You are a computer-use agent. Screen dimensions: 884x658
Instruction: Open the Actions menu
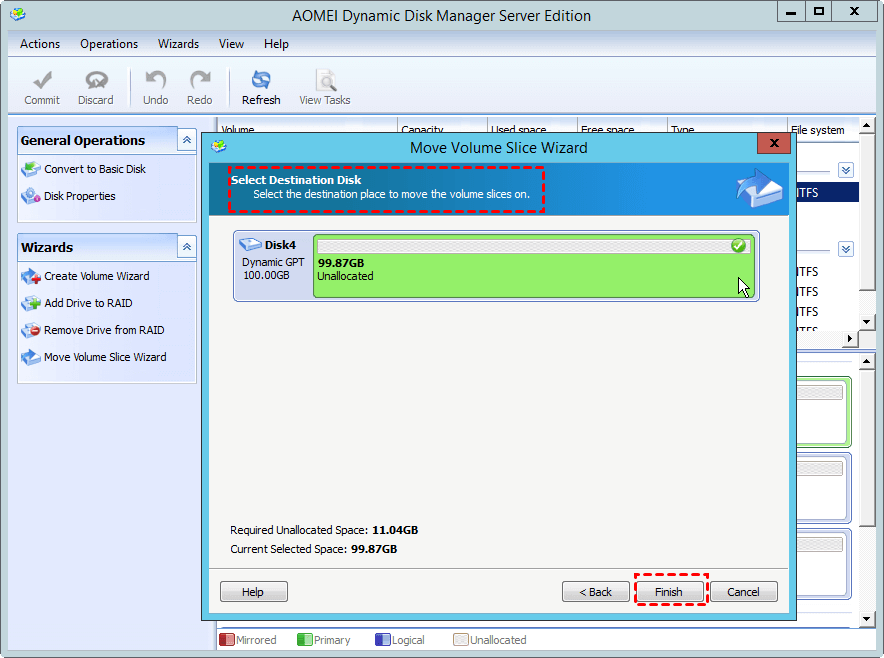click(x=40, y=44)
